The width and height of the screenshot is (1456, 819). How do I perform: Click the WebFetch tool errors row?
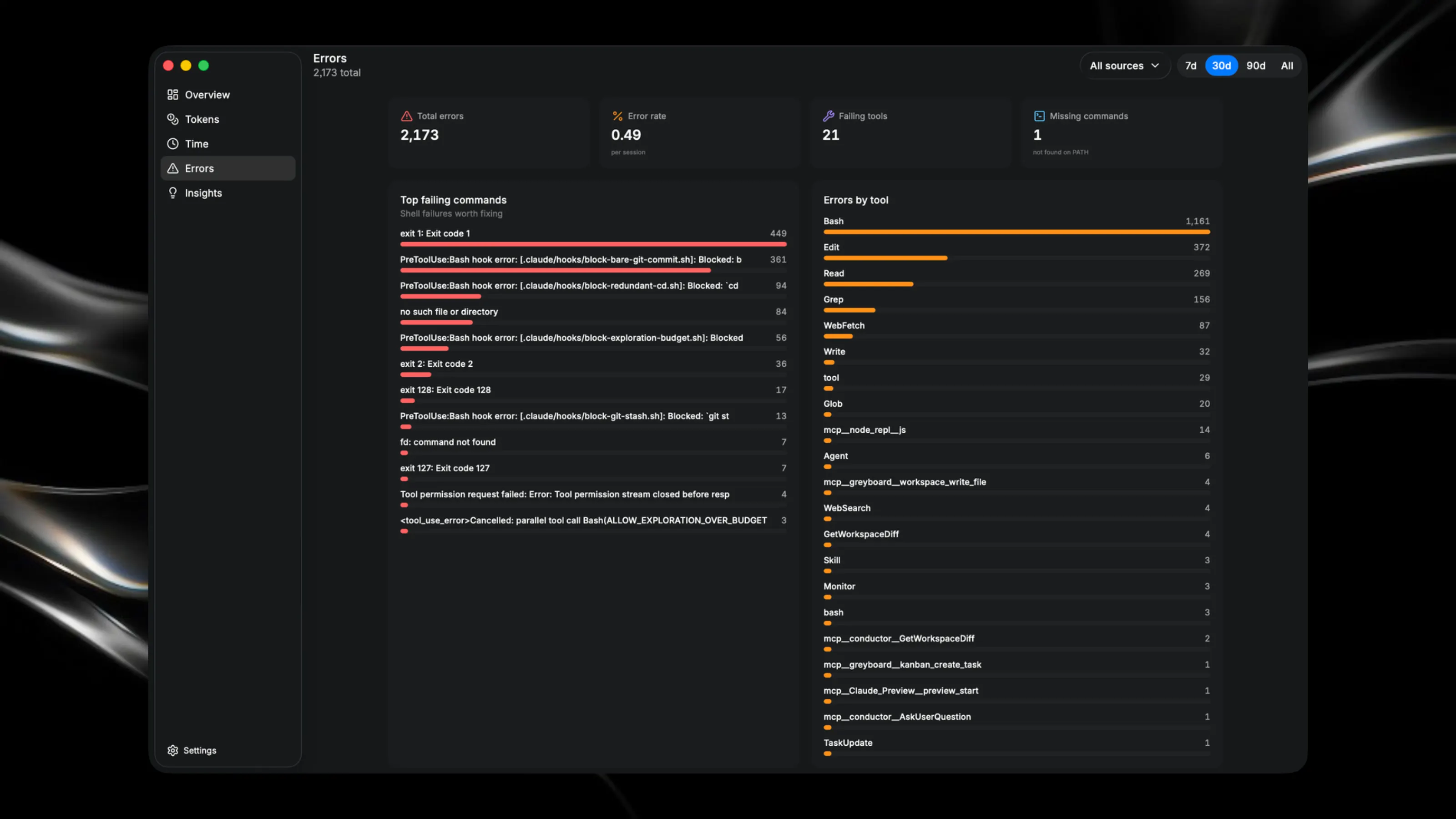coord(1016,329)
